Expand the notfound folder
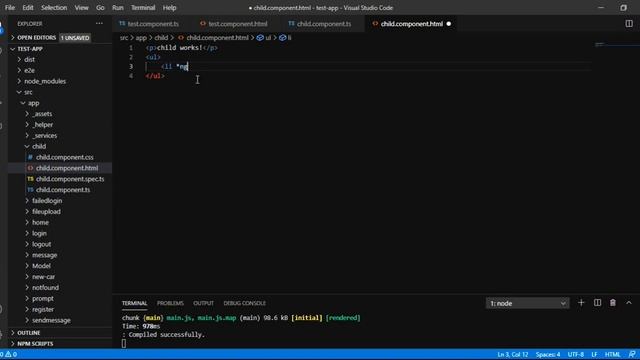Image resolution: width=640 pixels, height=360 pixels. pyautogui.click(x=45, y=288)
